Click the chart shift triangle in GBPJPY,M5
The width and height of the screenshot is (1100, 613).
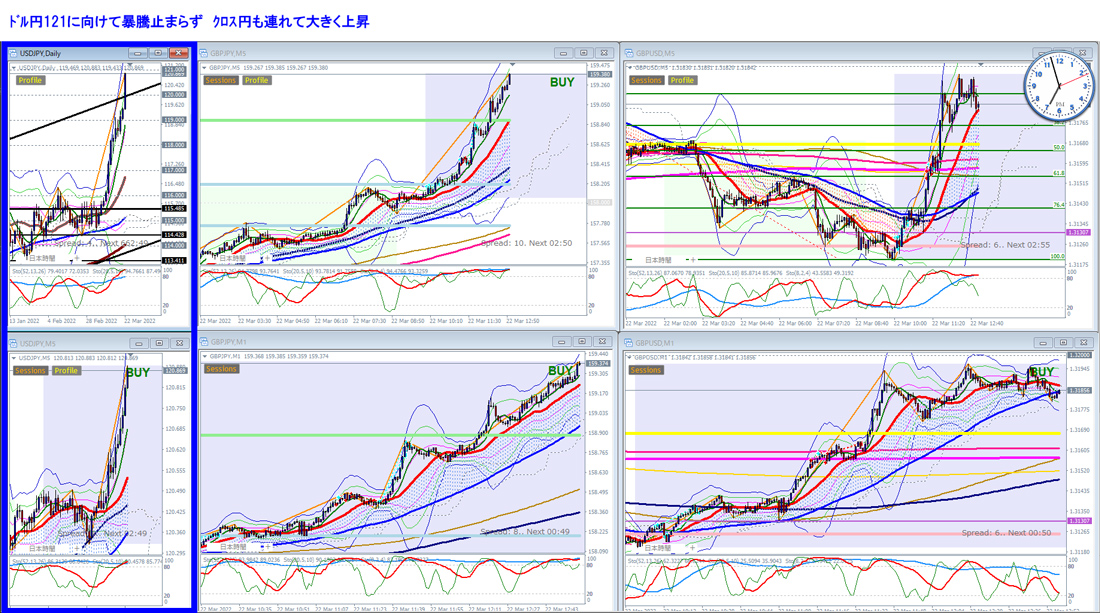(513, 65)
